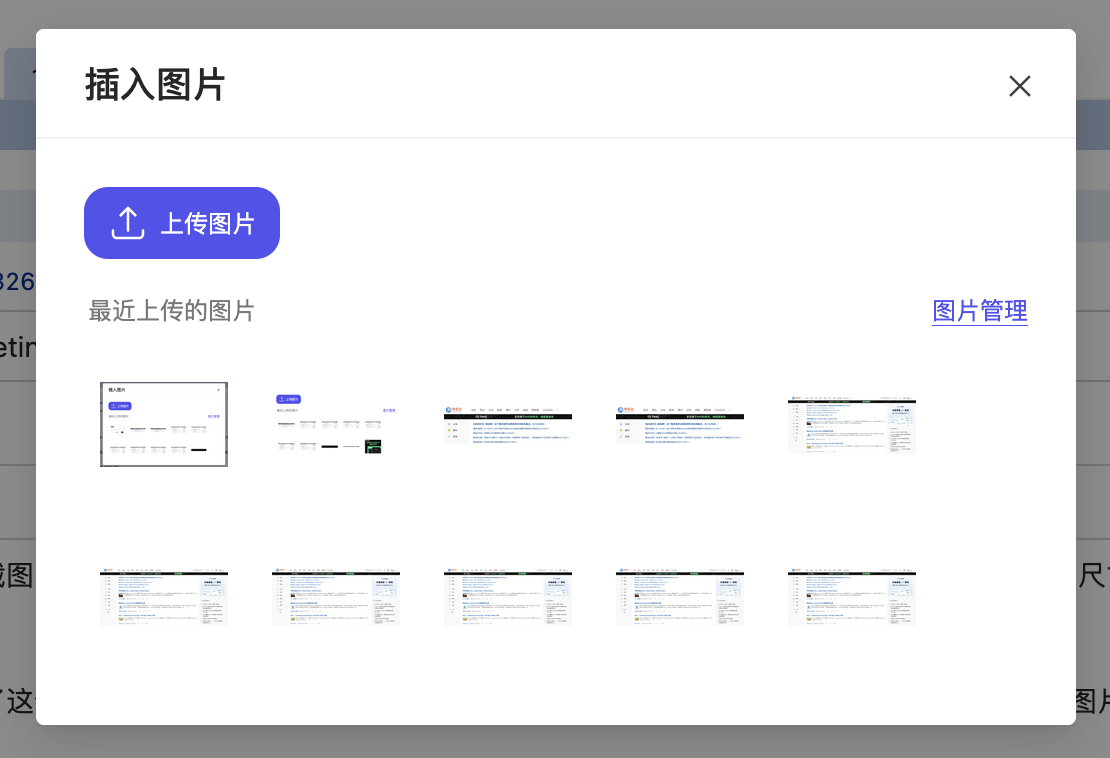Click the 最近上传的图片 section label
This screenshot has height=758, width=1110.
click(x=171, y=311)
